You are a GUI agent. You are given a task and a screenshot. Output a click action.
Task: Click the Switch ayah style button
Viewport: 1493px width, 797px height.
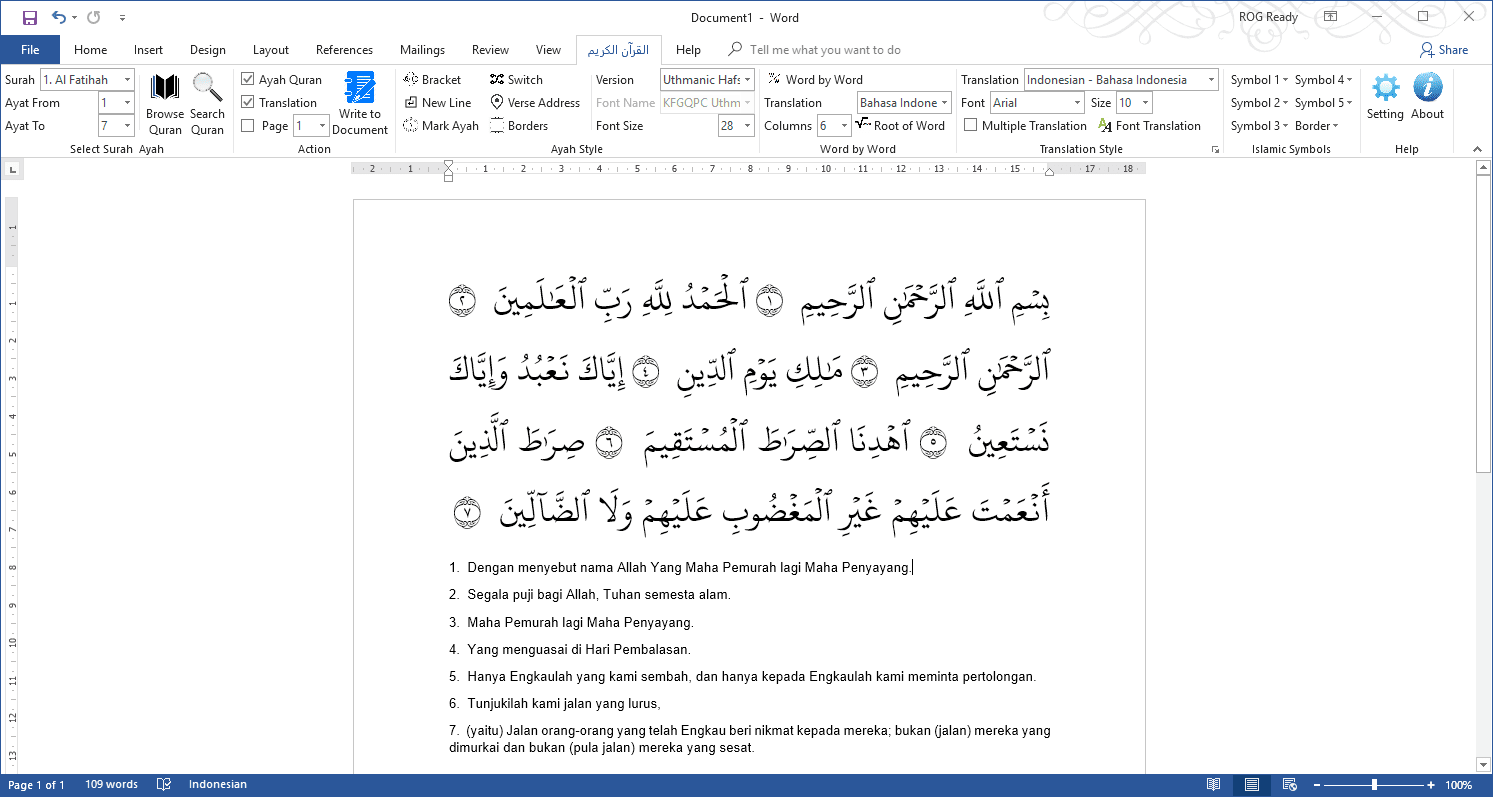click(517, 80)
